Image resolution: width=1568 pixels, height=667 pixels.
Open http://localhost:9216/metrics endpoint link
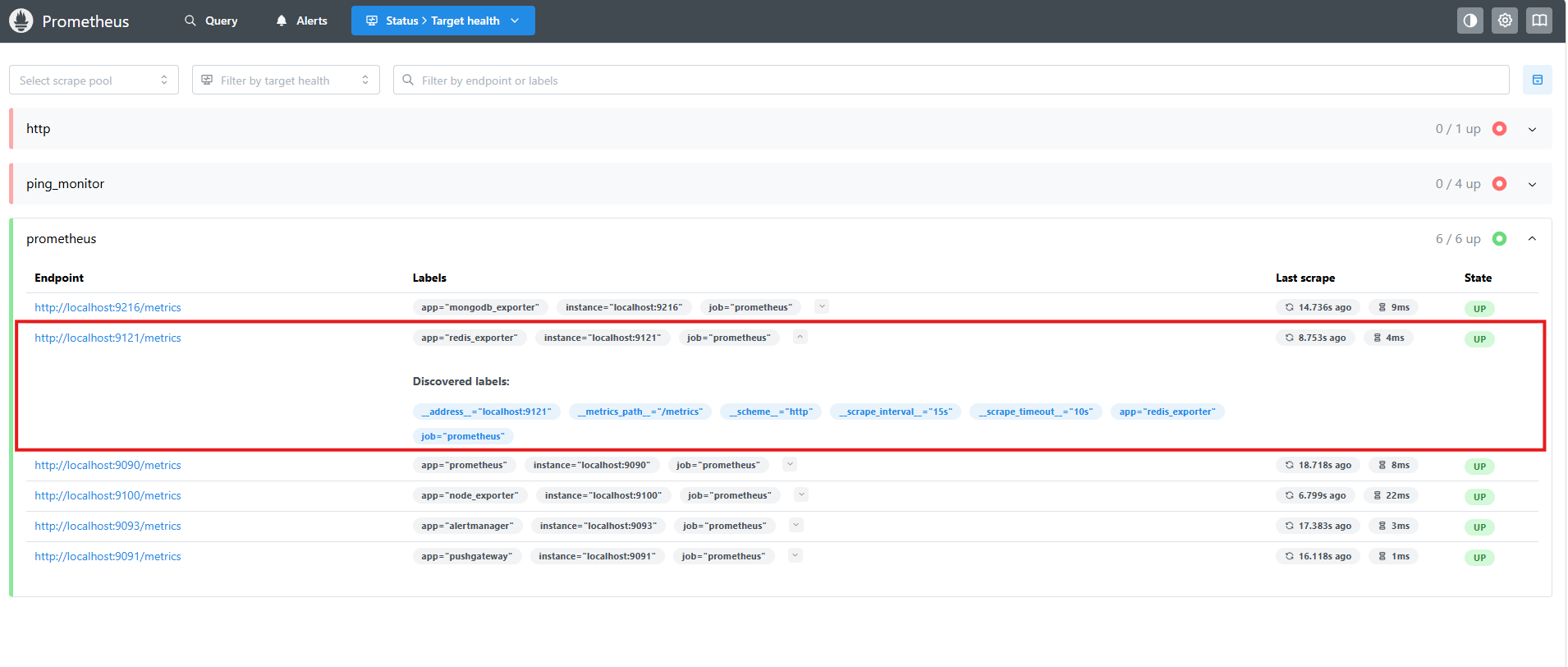point(108,307)
